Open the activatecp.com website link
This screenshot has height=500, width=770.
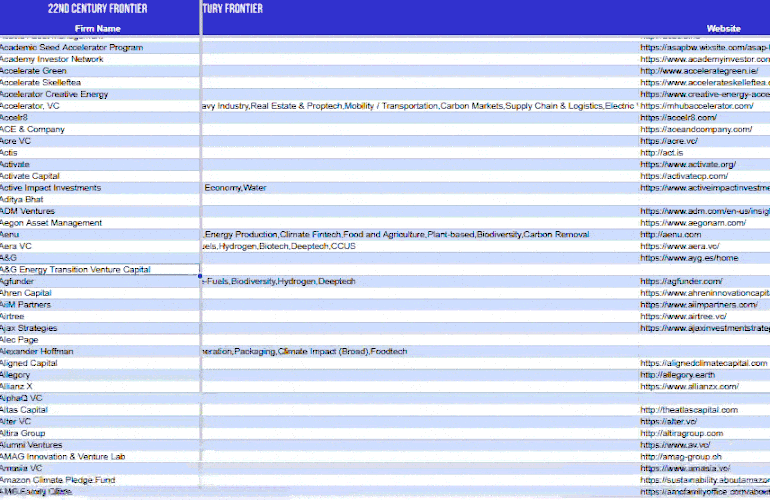pos(684,176)
